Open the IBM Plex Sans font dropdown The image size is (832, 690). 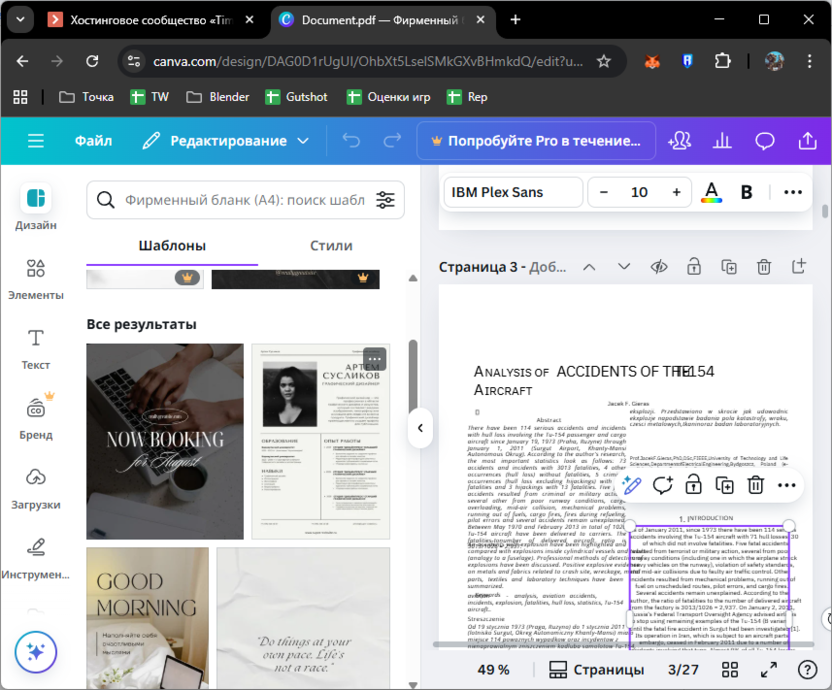tap(513, 191)
